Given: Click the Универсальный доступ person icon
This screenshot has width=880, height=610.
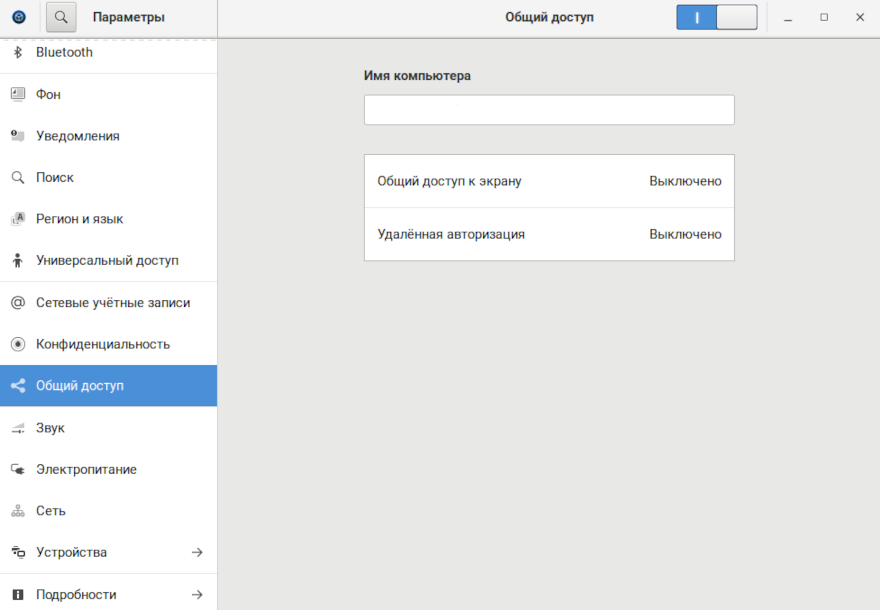Looking at the screenshot, I should 17,261.
